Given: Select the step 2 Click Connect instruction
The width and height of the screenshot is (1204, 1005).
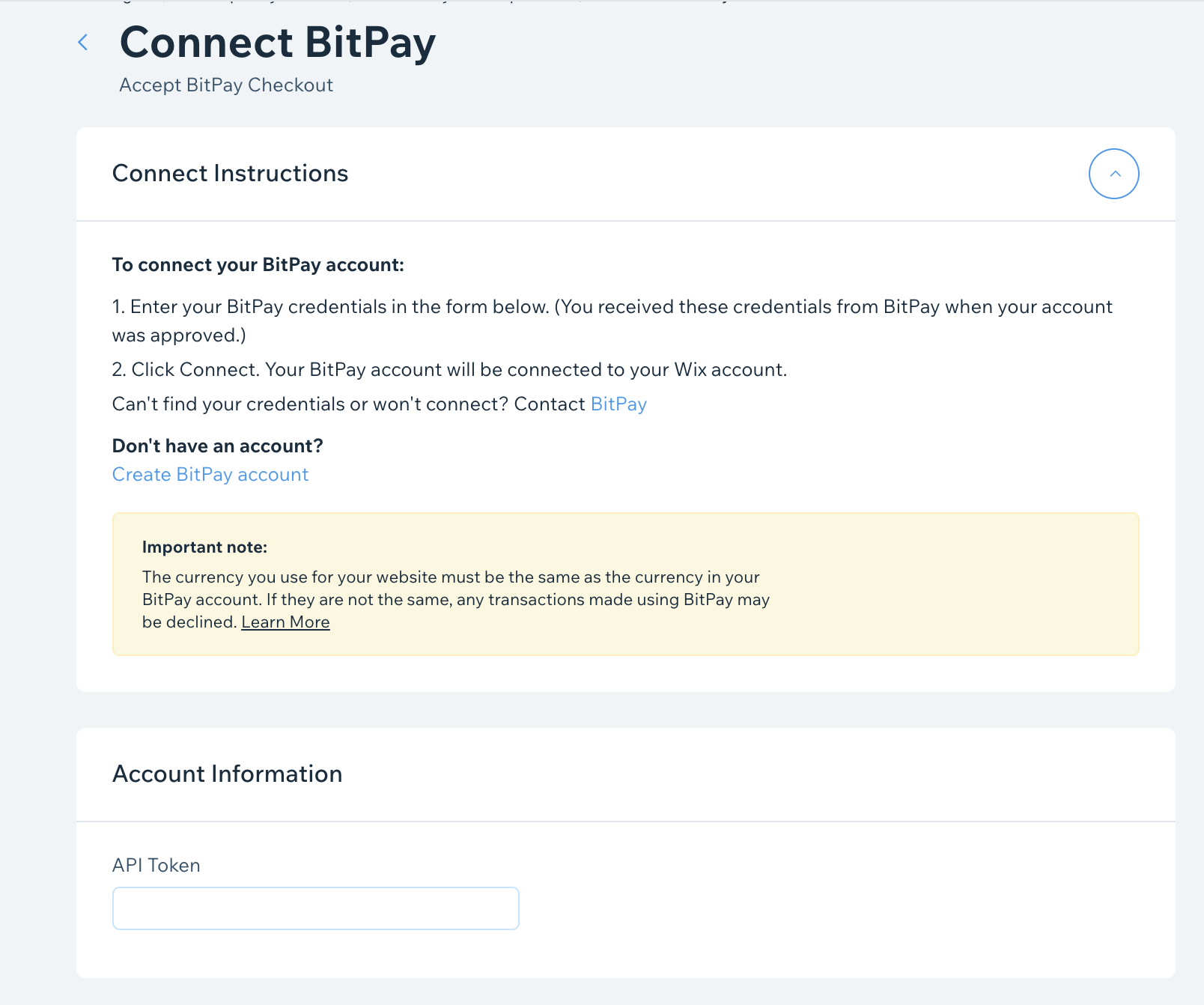Looking at the screenshot, I should [x=449, y=370].
